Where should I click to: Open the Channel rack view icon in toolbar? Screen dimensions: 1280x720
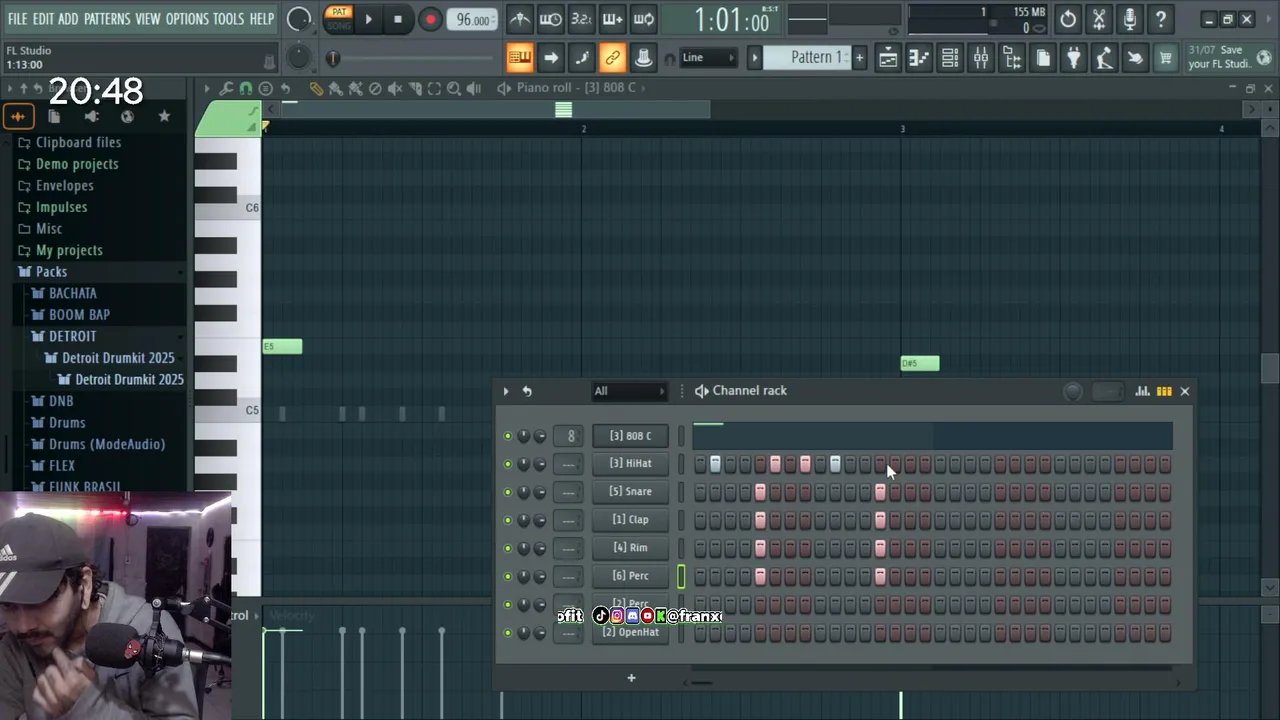click(950, 58)
